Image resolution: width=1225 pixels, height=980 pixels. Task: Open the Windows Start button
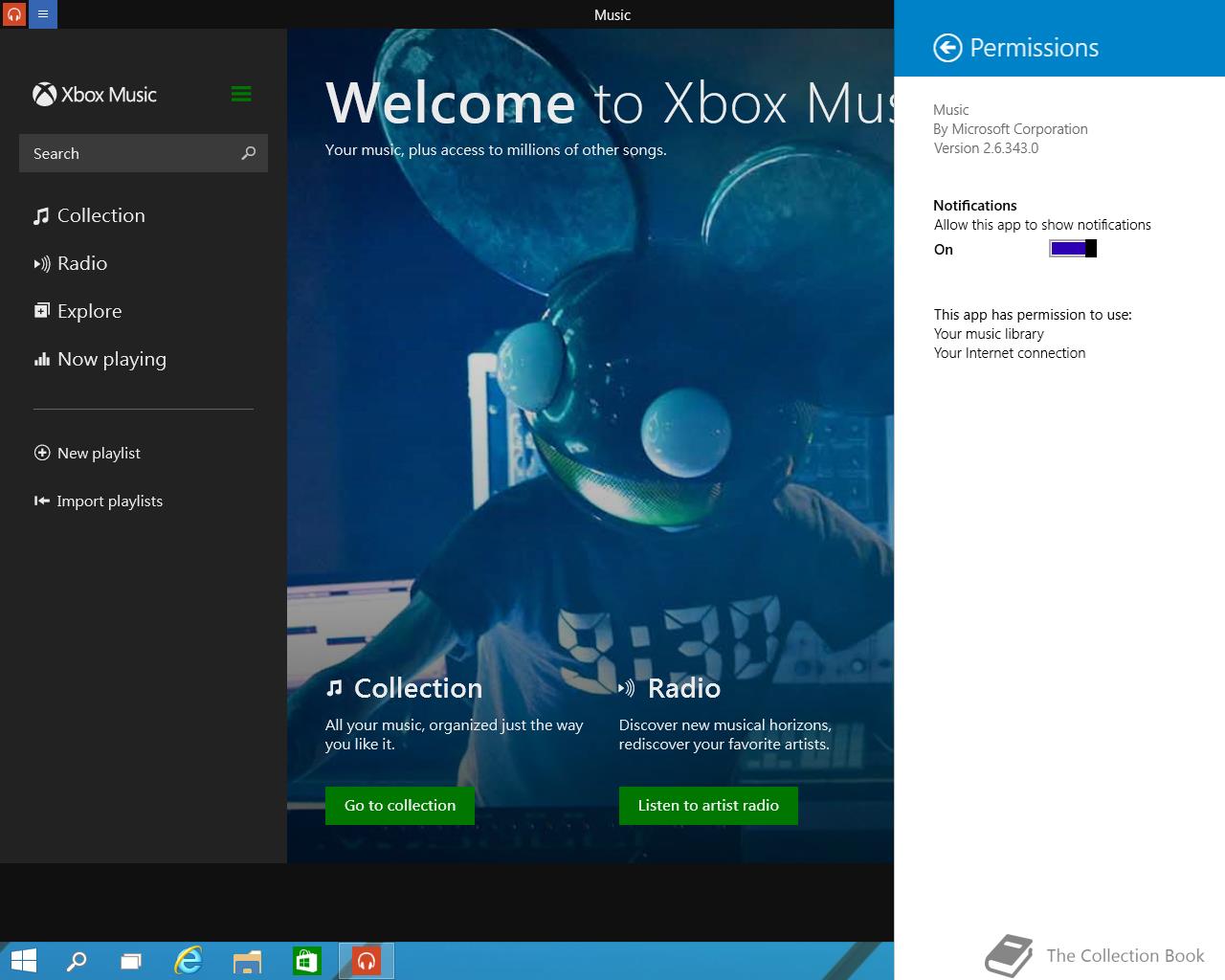[x=23, y=961]
